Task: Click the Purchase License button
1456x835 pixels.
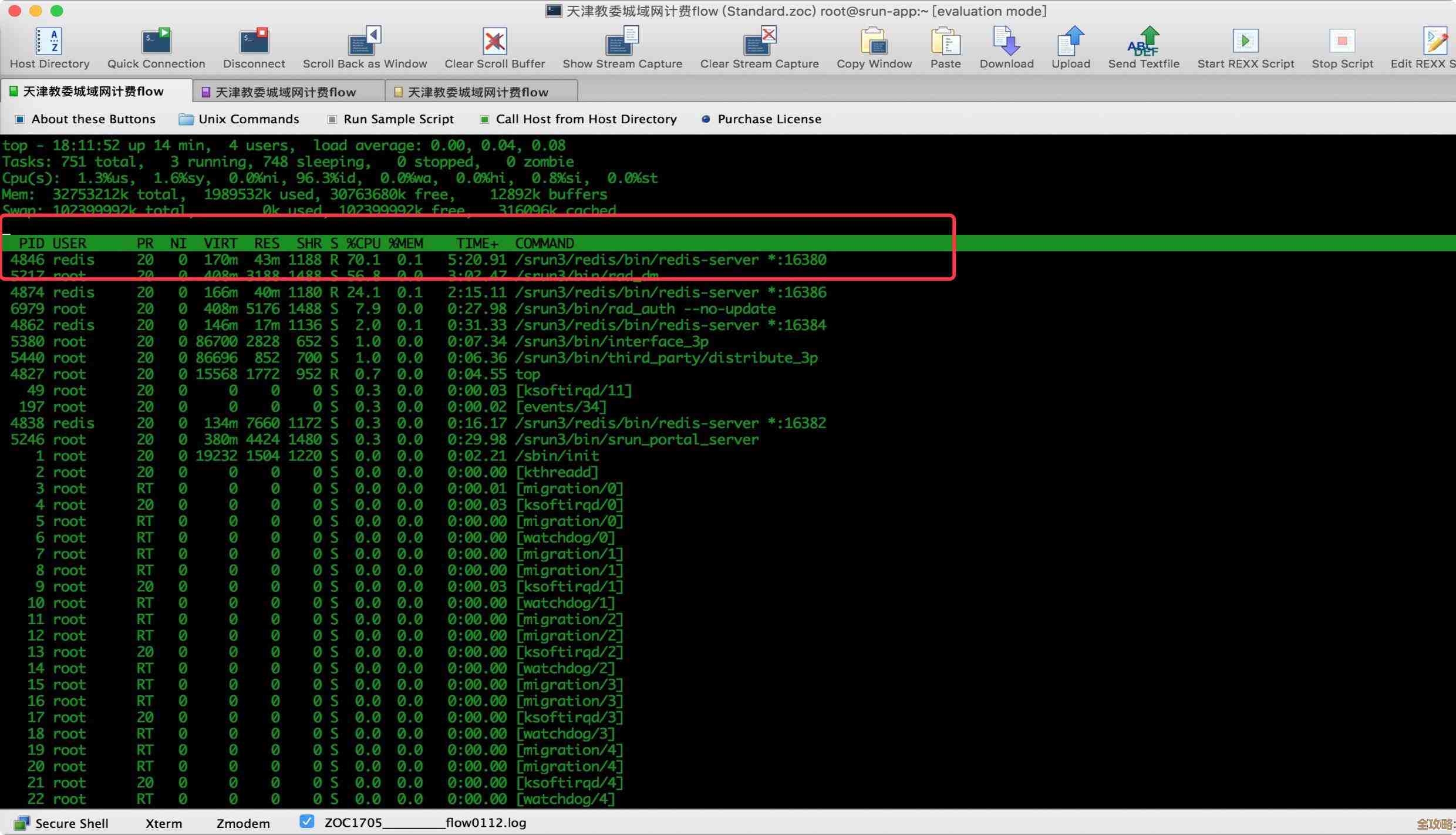Action: (761, 119)
